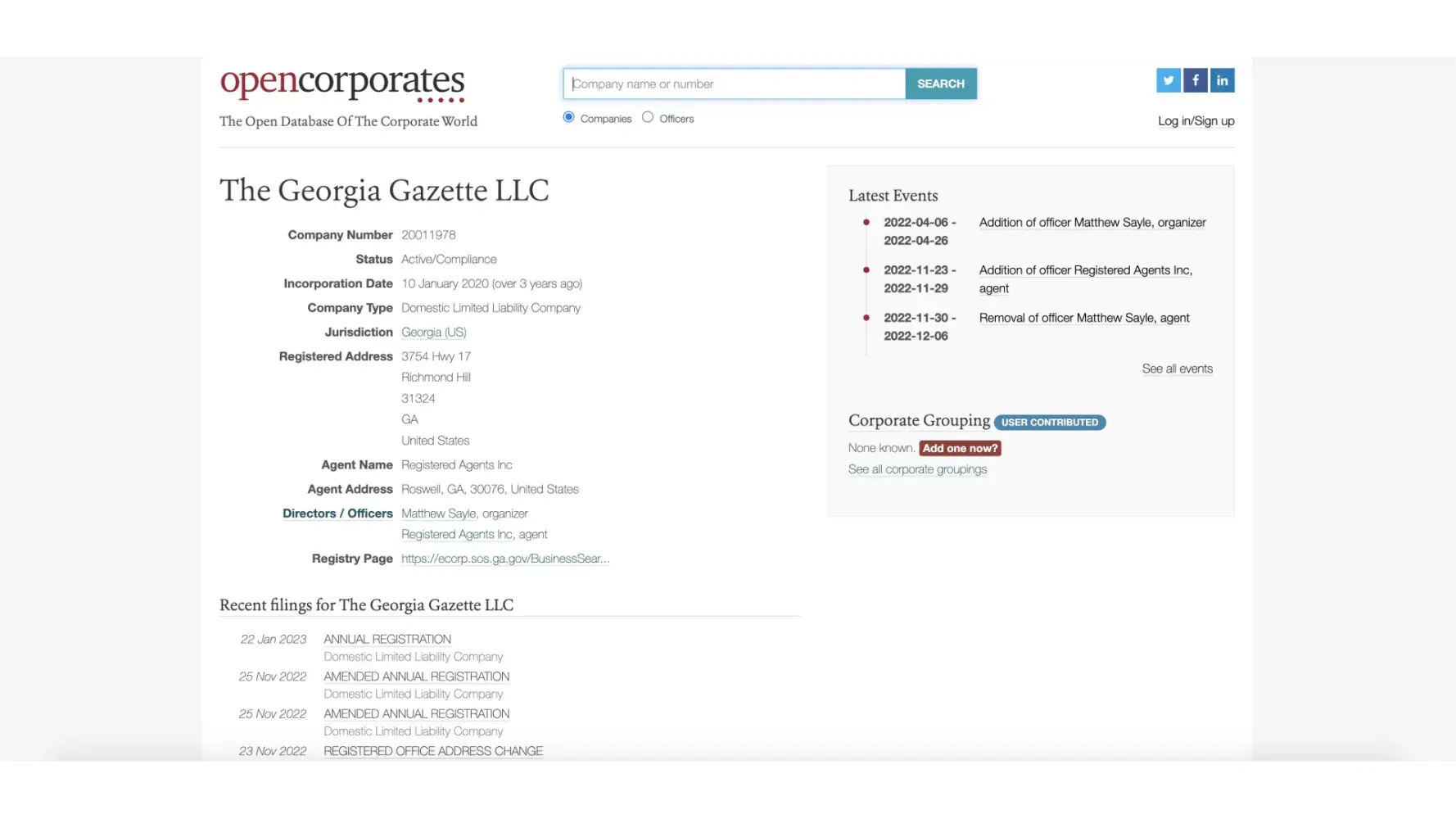Open the 22 Jan 2023 ANNUAL REGISTRATION filing

(387, 640)
